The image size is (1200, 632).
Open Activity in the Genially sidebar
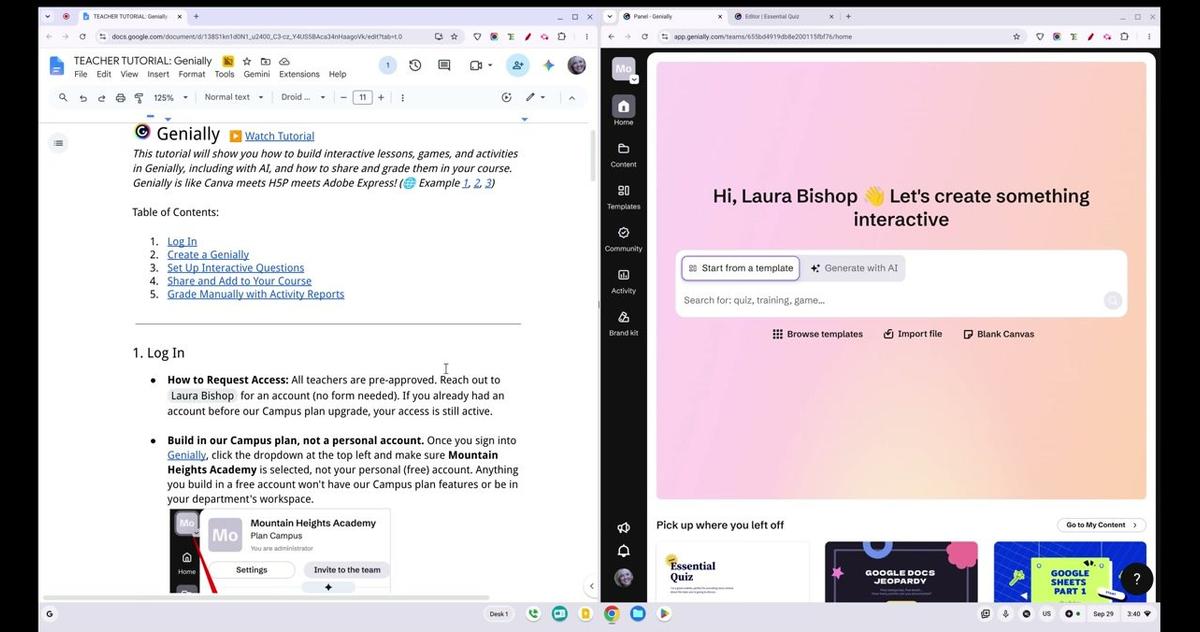point(623,280)
